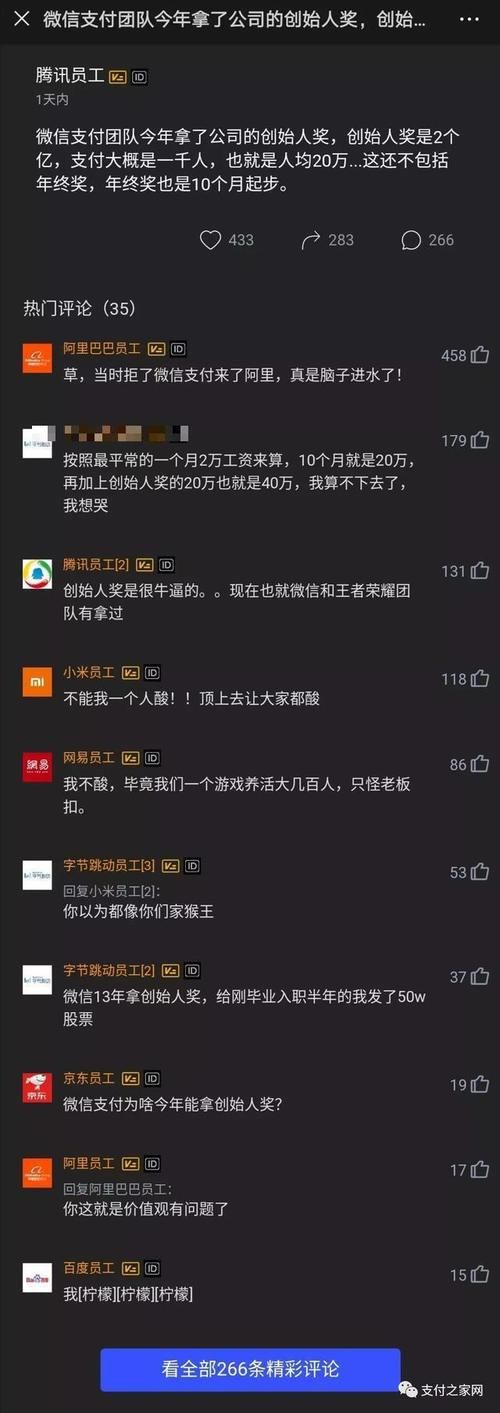The width and height of the screenshot is (500, 1413).
Task: Tap the Alibaba avatar of the first commenter
Action: [x=37, y=358]
